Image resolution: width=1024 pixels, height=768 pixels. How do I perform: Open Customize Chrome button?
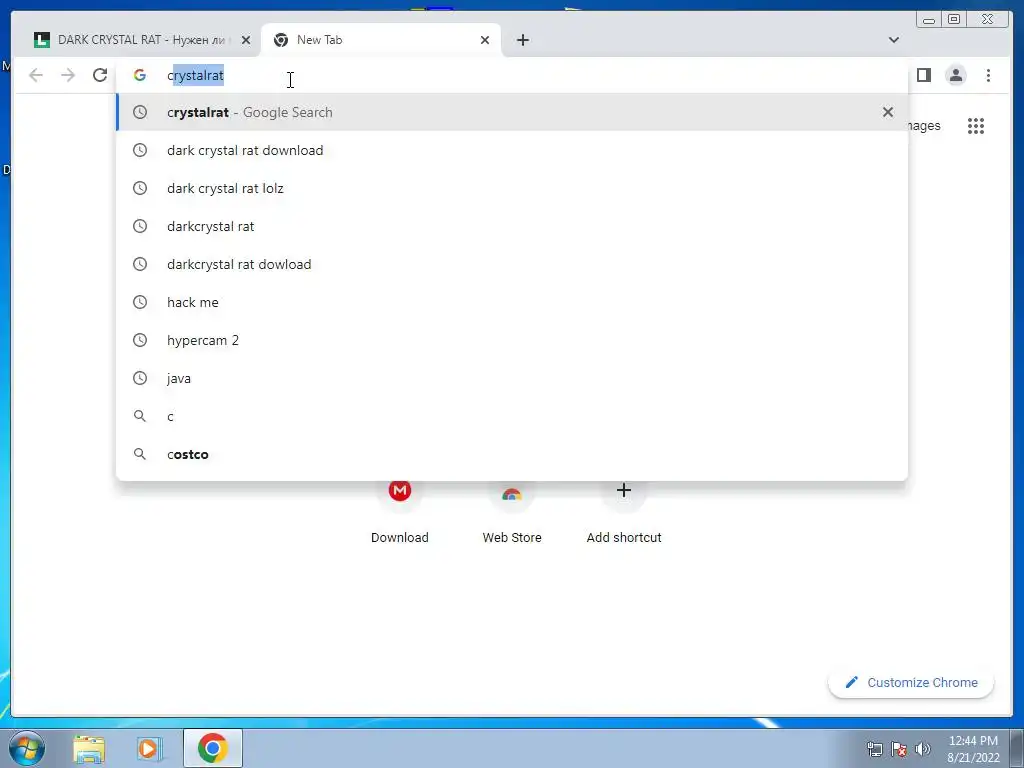pos(911,682)
